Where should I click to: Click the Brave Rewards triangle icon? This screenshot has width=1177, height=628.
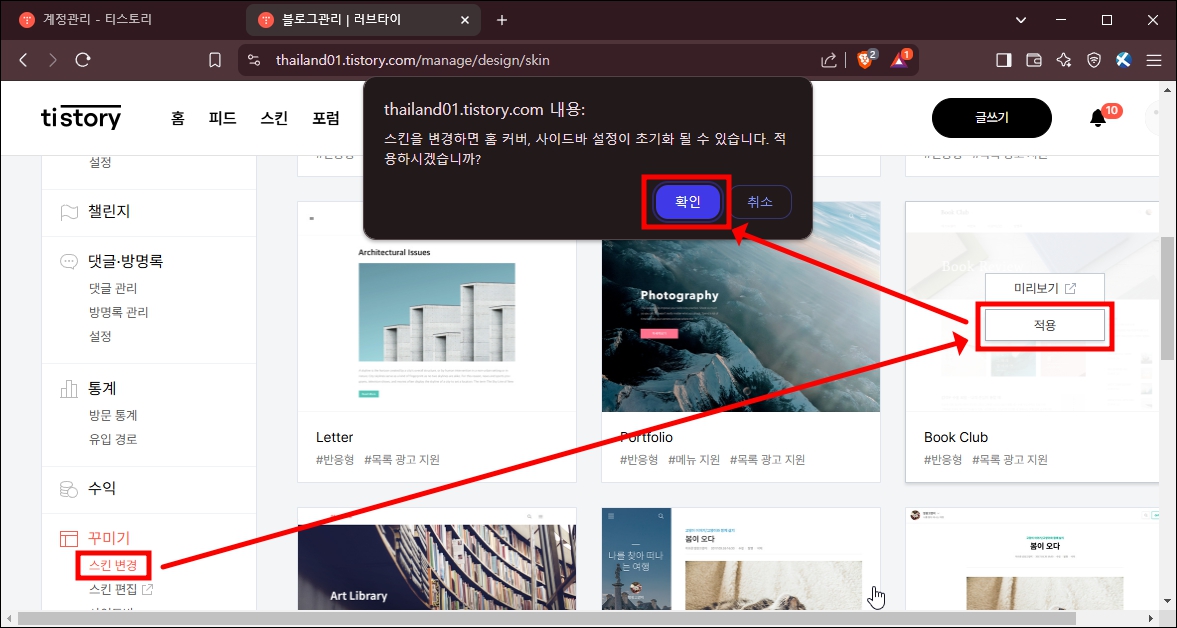click(x=899, y=59)
